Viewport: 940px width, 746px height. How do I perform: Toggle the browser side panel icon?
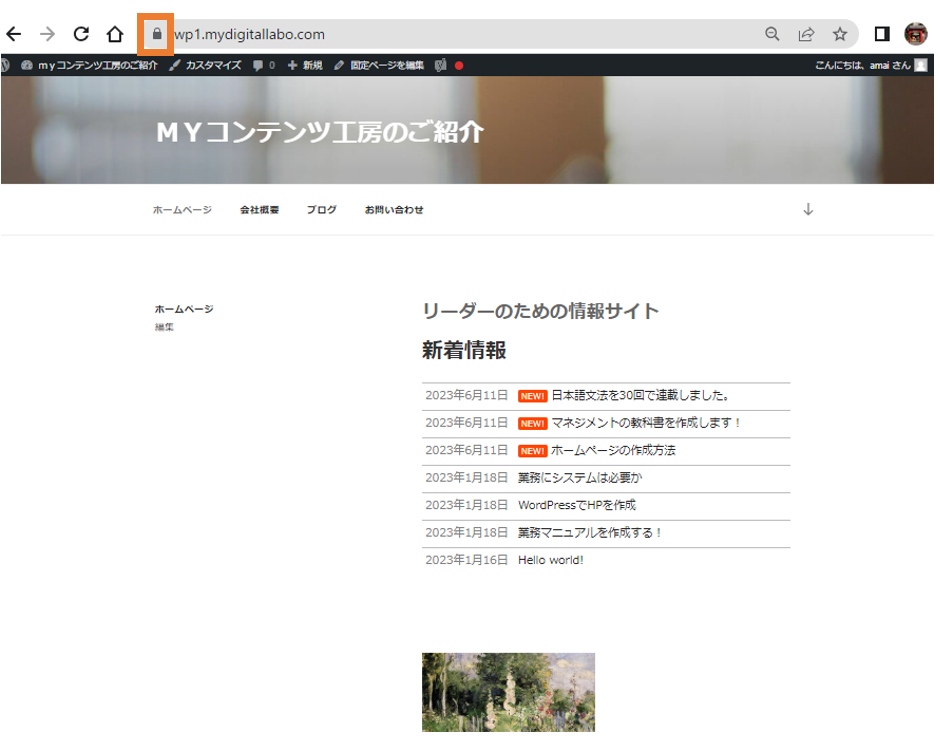click(x=882, y=34)
